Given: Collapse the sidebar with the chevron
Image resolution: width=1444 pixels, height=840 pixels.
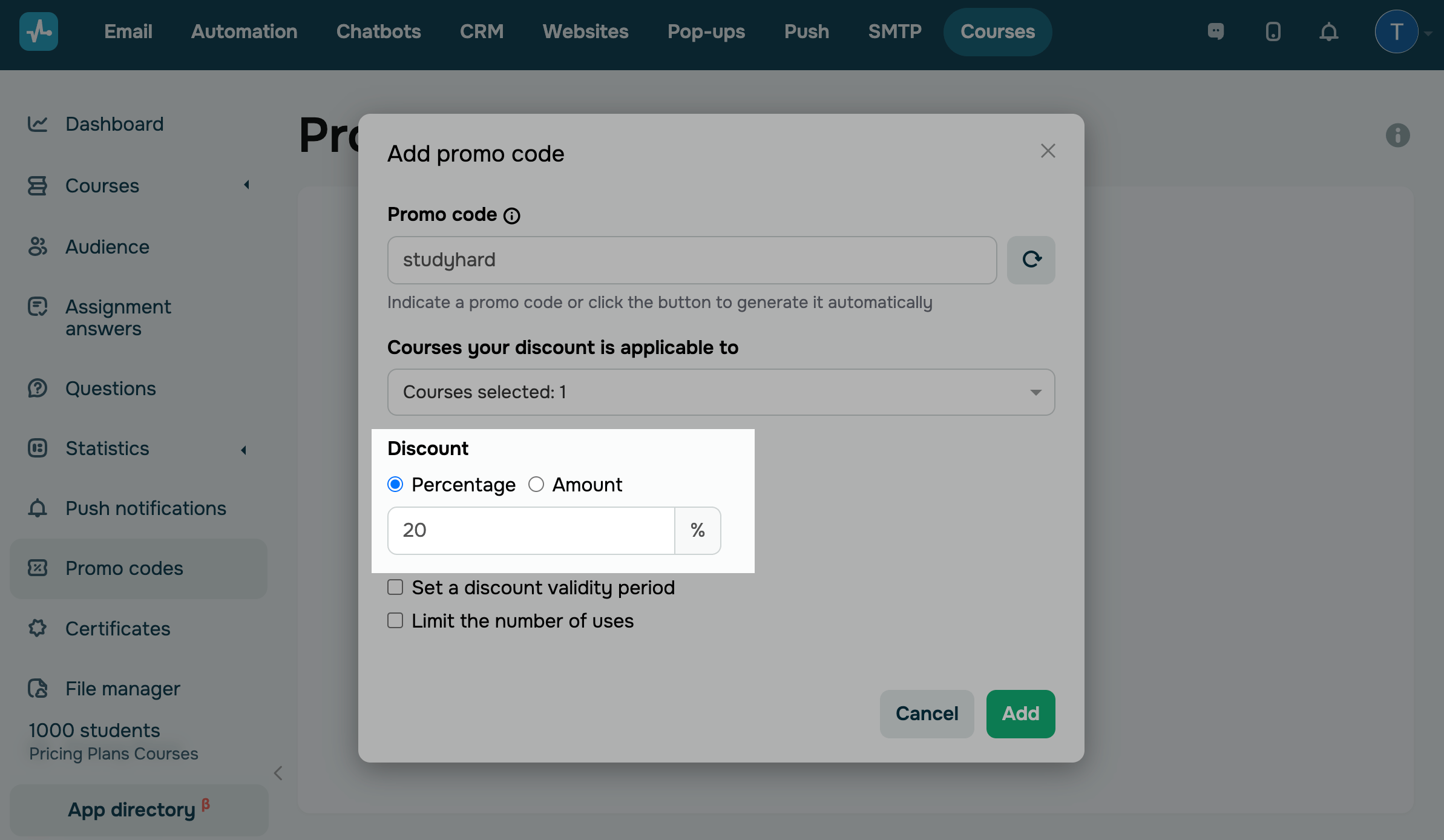Looking at the screenshot, I should tap(278, 773).
